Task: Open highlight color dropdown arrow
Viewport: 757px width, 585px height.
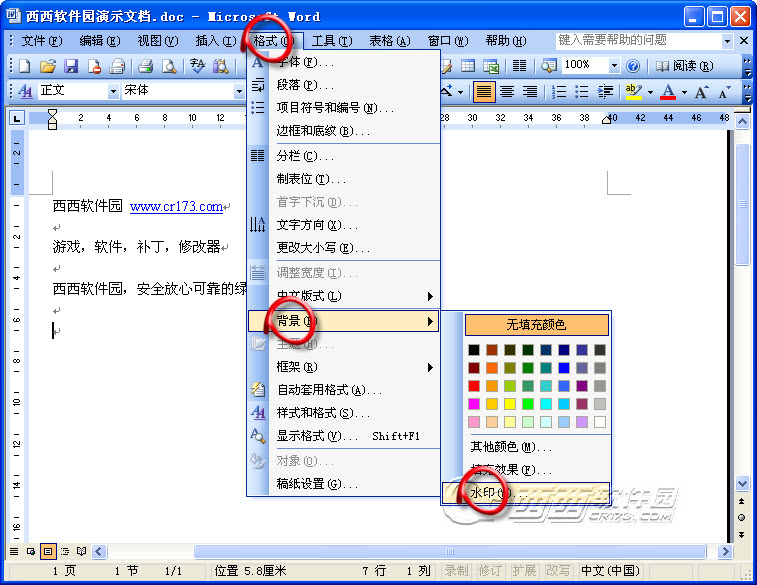Action: (x=650, y=92)
